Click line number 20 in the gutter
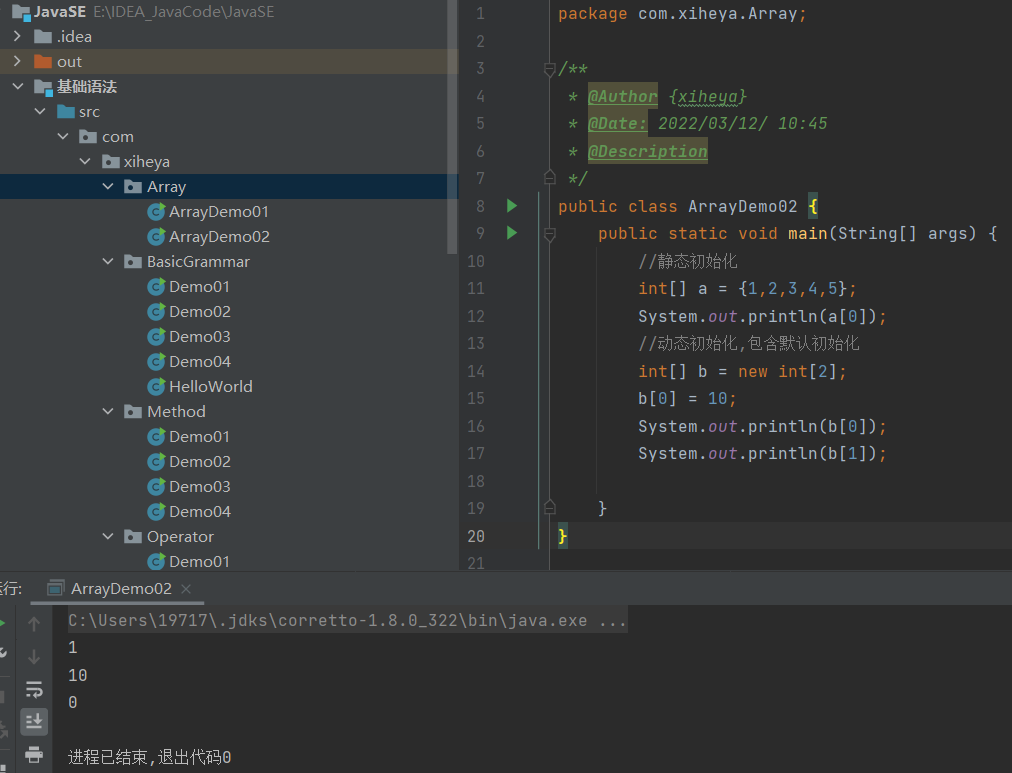Image resolution: width=1012 pixels, height=773 pixels. pos(476,536)
